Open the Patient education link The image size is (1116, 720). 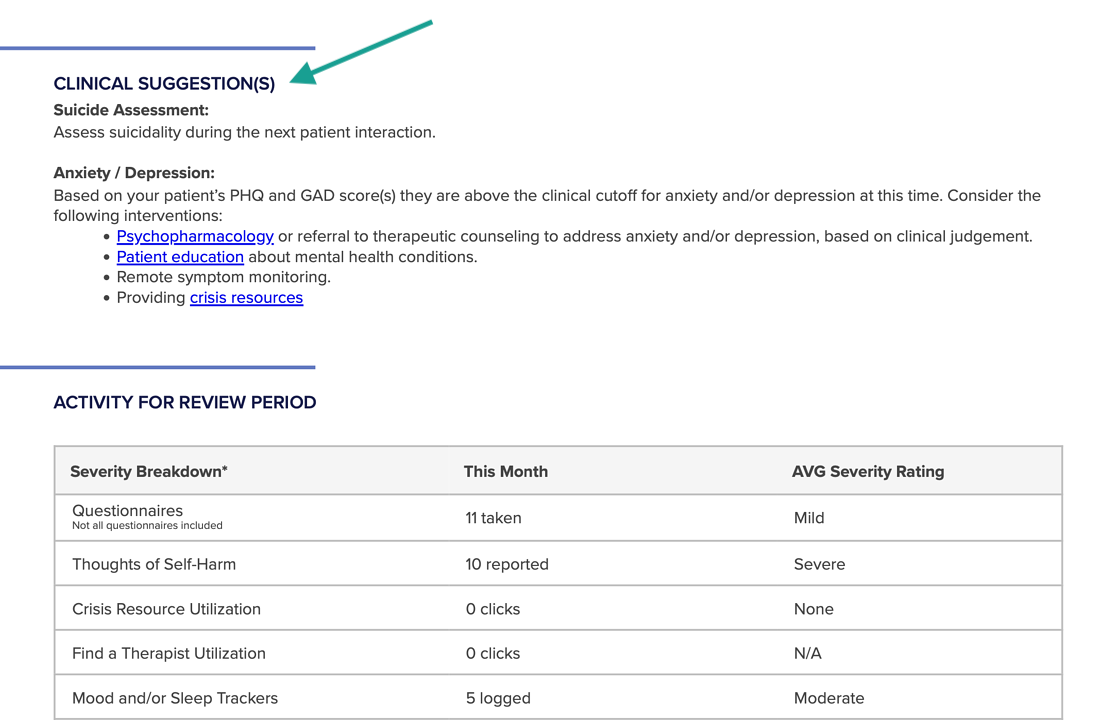tap(180, 257)
